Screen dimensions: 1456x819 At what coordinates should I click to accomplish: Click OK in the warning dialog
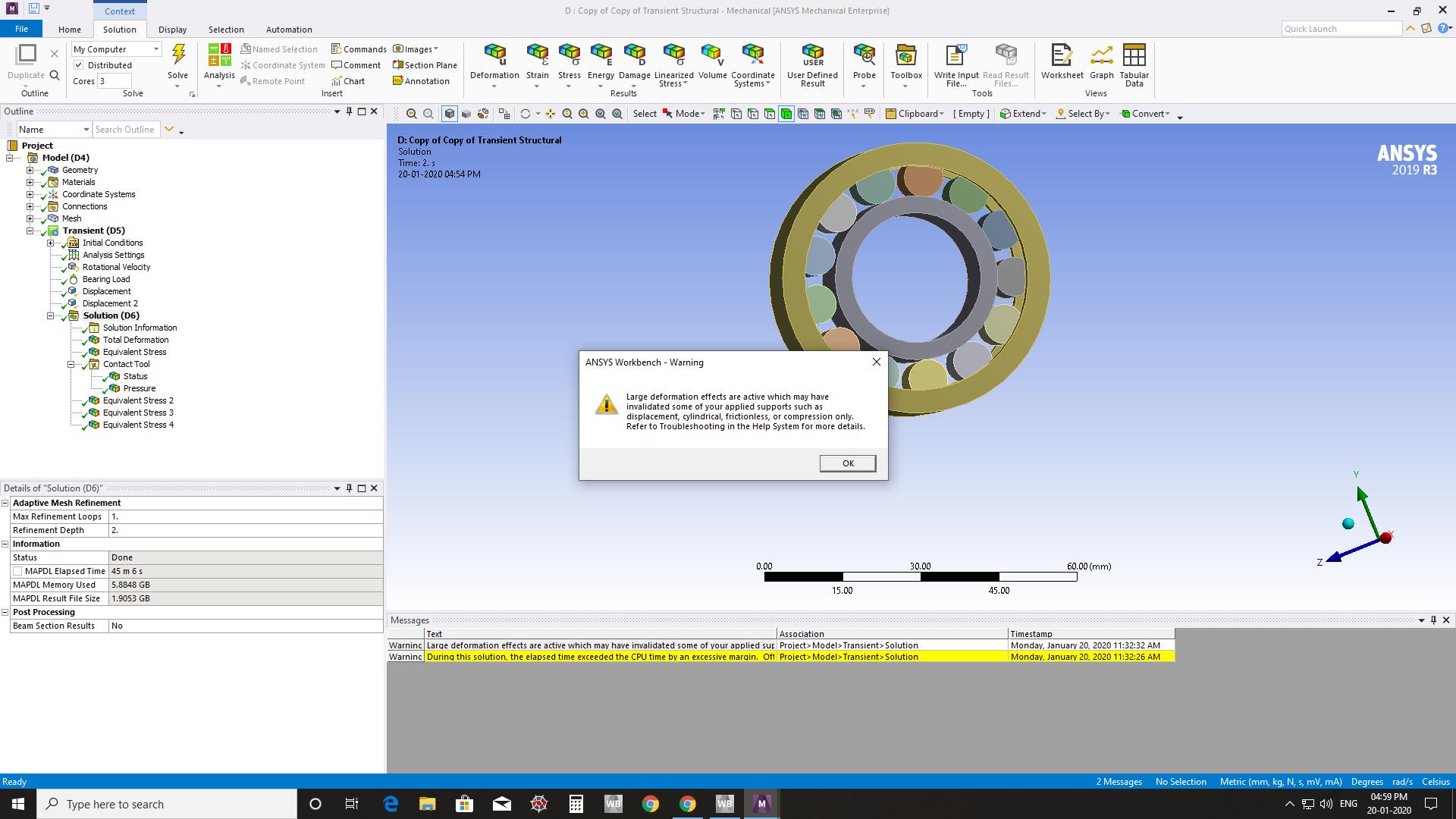847,463
